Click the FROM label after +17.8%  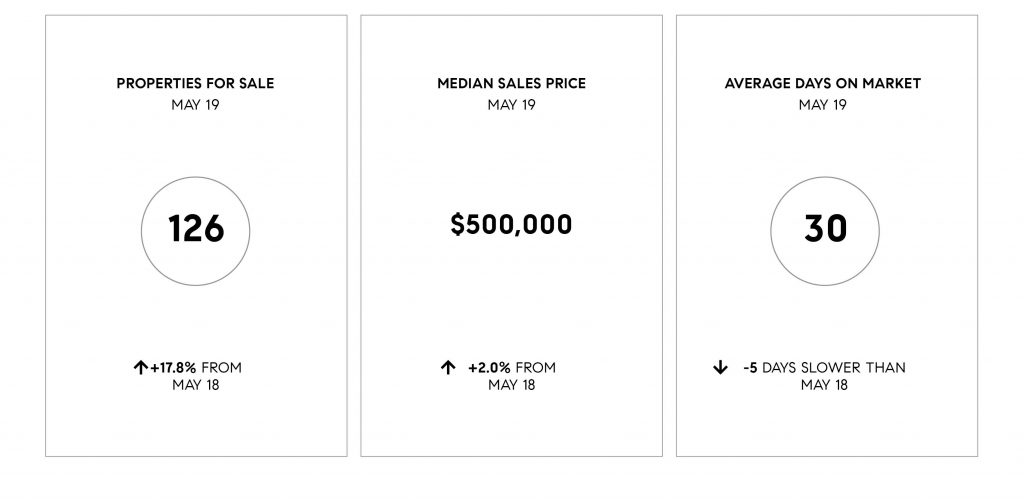[221, 368]
